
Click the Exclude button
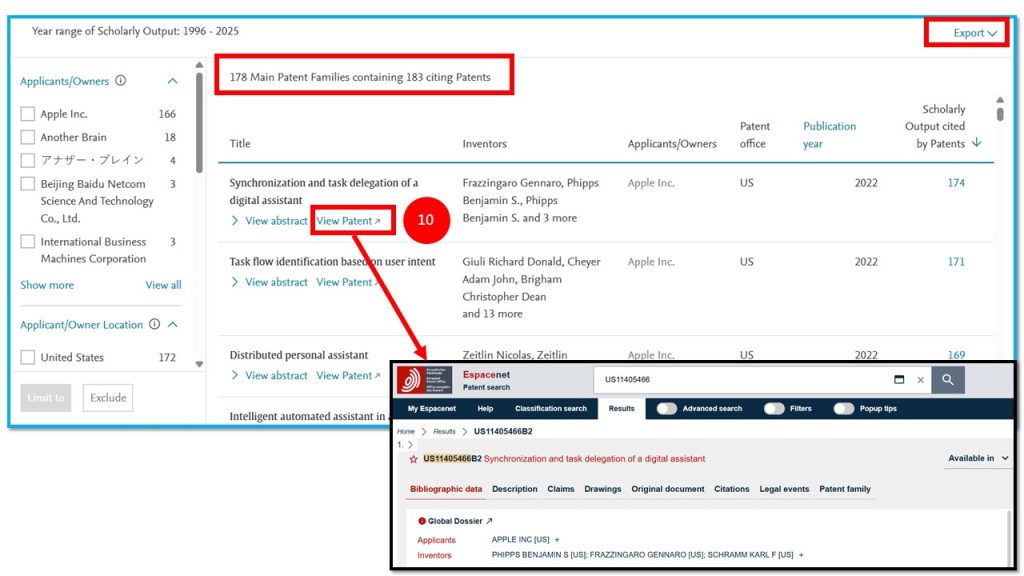(x=108, y=398)
